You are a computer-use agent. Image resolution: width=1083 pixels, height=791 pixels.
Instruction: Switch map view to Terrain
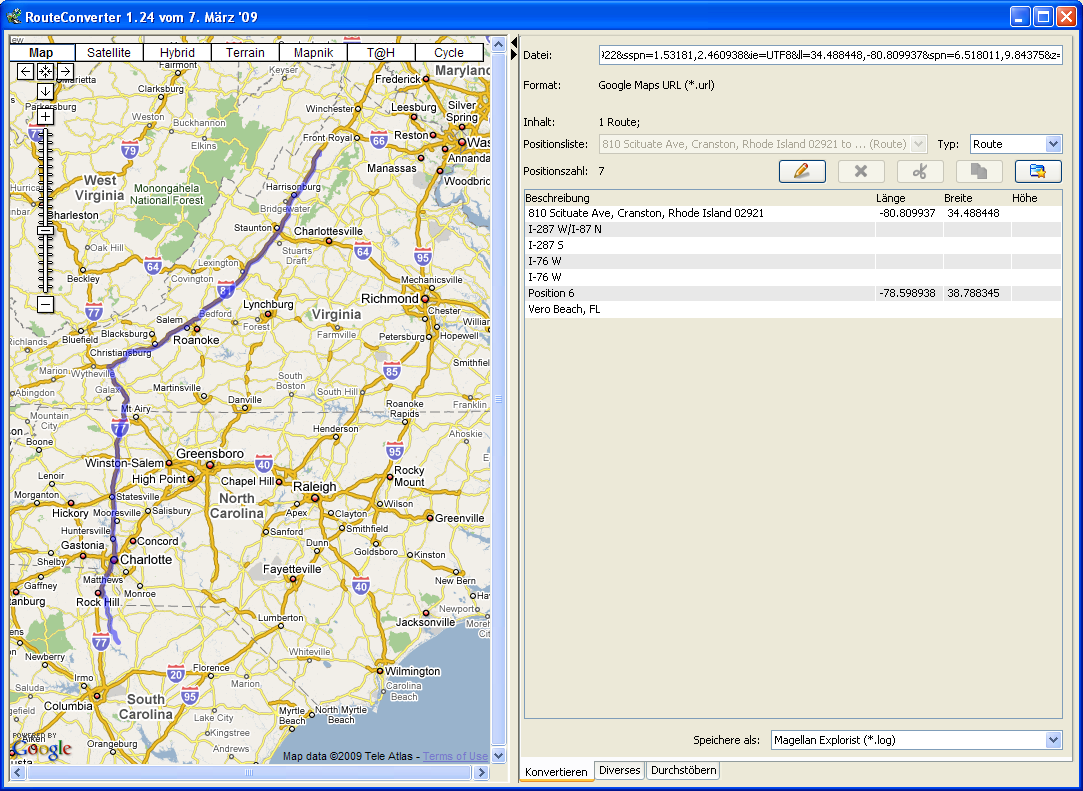click(x=245, y=53)
